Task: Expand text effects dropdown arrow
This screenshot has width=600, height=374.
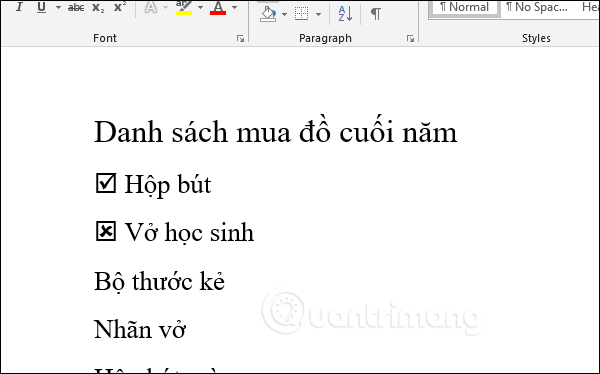Action: click(165, 7)
